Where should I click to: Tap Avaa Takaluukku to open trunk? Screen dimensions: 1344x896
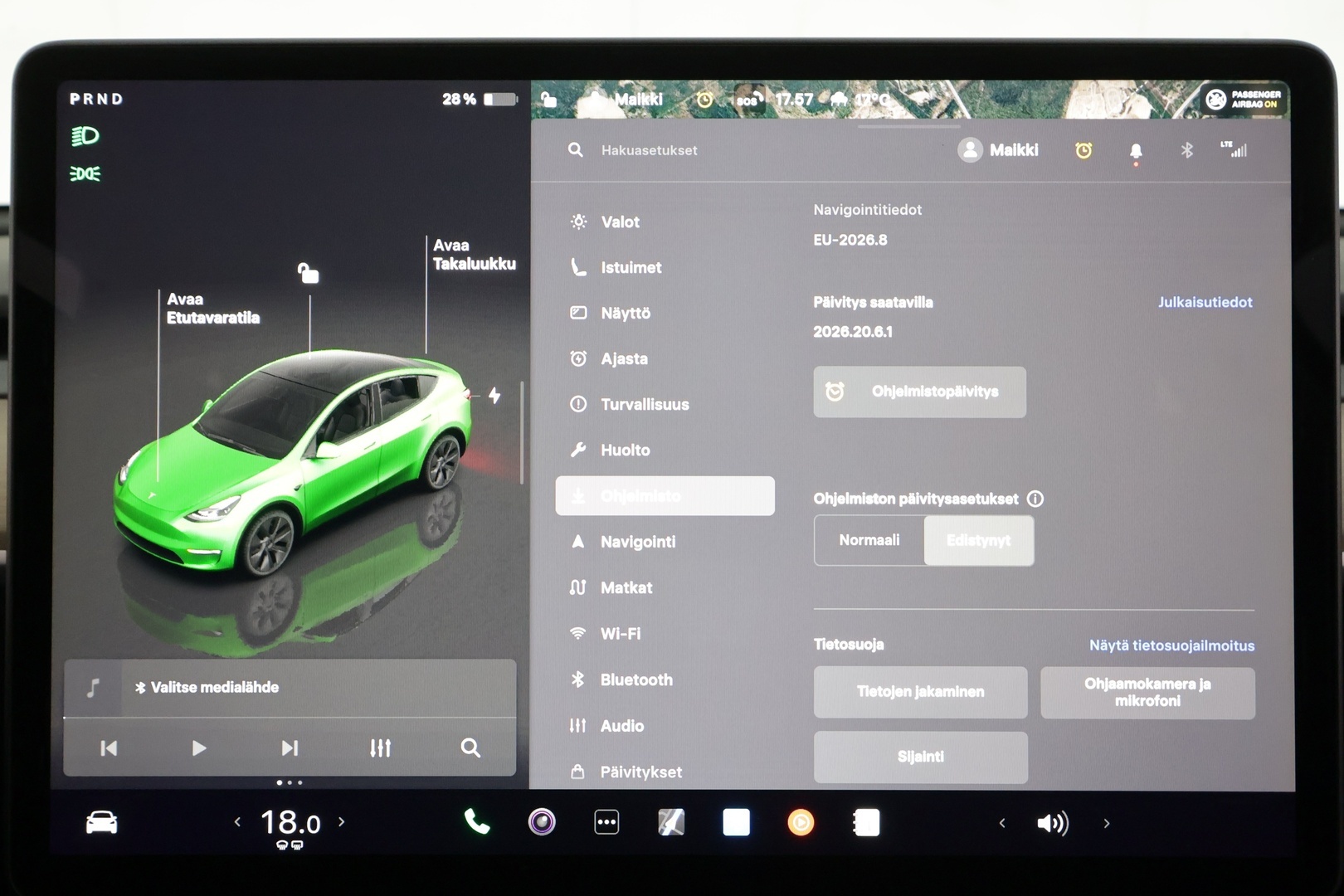[x=474, y=255]
